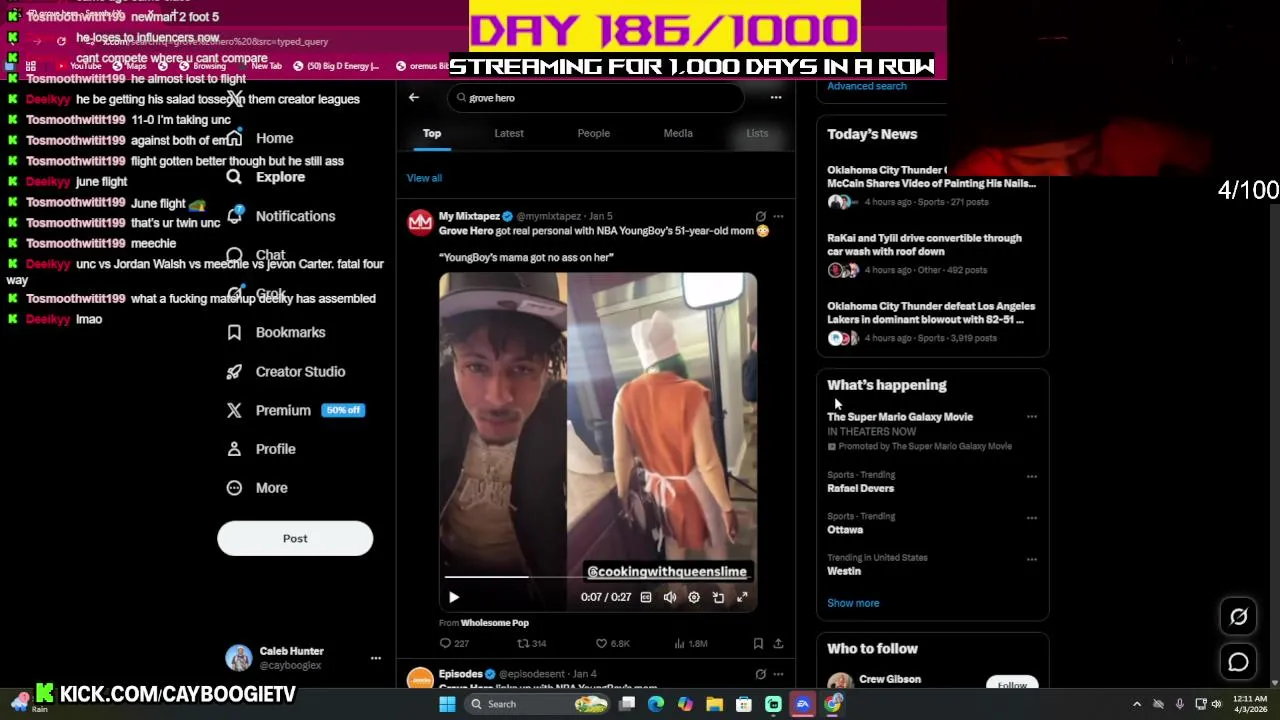The width and height of the screenshot is (1280, 720).
Task: Open the Wholesome Pop source link
Action: point(495,623)
